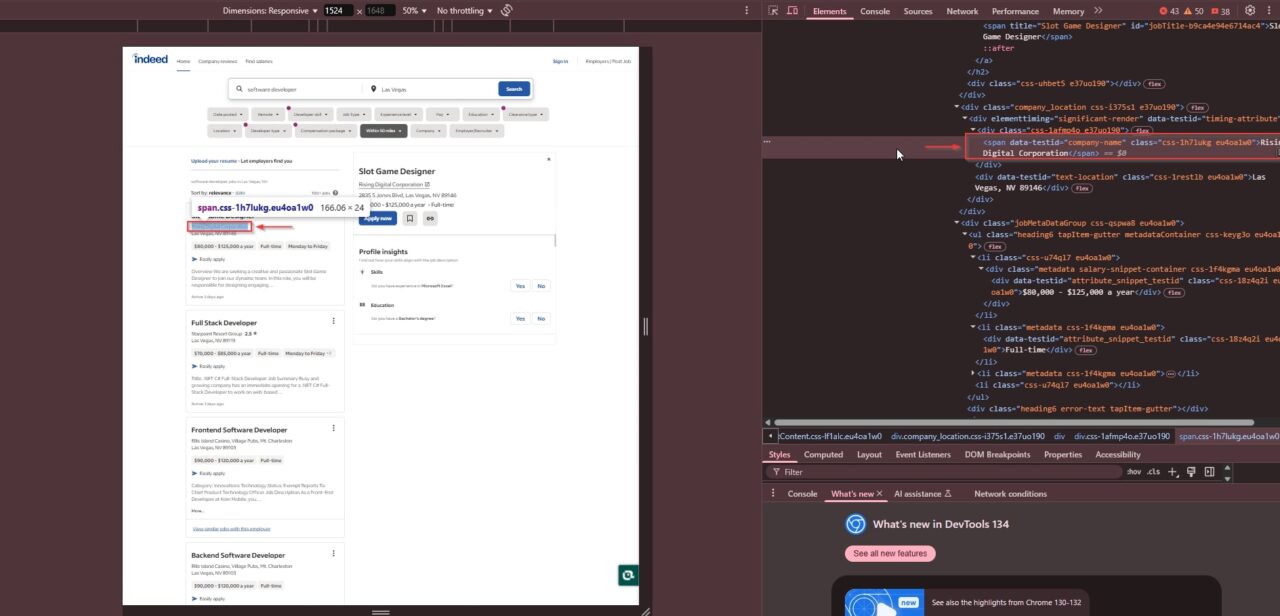Open the No throttling dropdown
Viewport: 1280px width, 616px height.
pos(465,10)
